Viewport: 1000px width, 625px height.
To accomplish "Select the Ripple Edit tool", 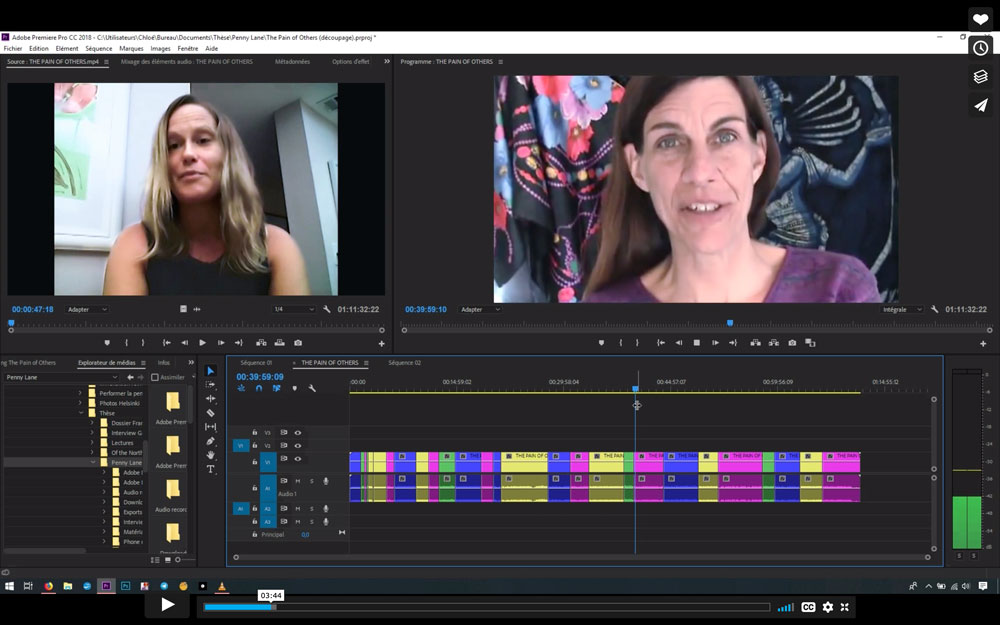I will (x=210, y=399).
